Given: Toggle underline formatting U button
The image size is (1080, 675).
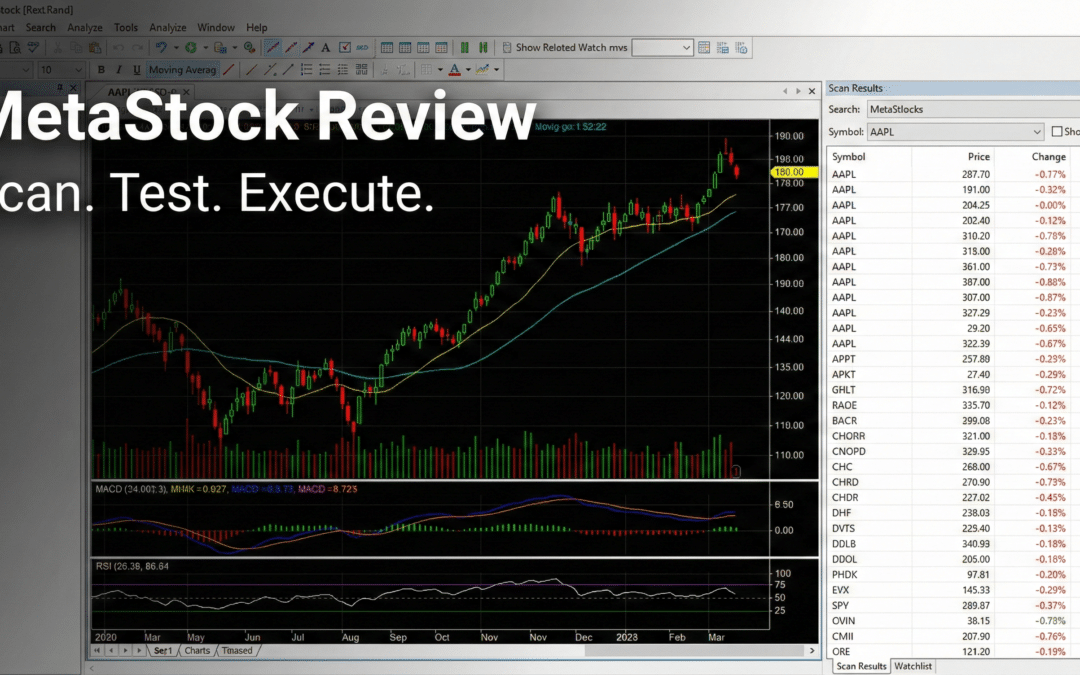Looking at the screenshot, I should tap(136, 70).
